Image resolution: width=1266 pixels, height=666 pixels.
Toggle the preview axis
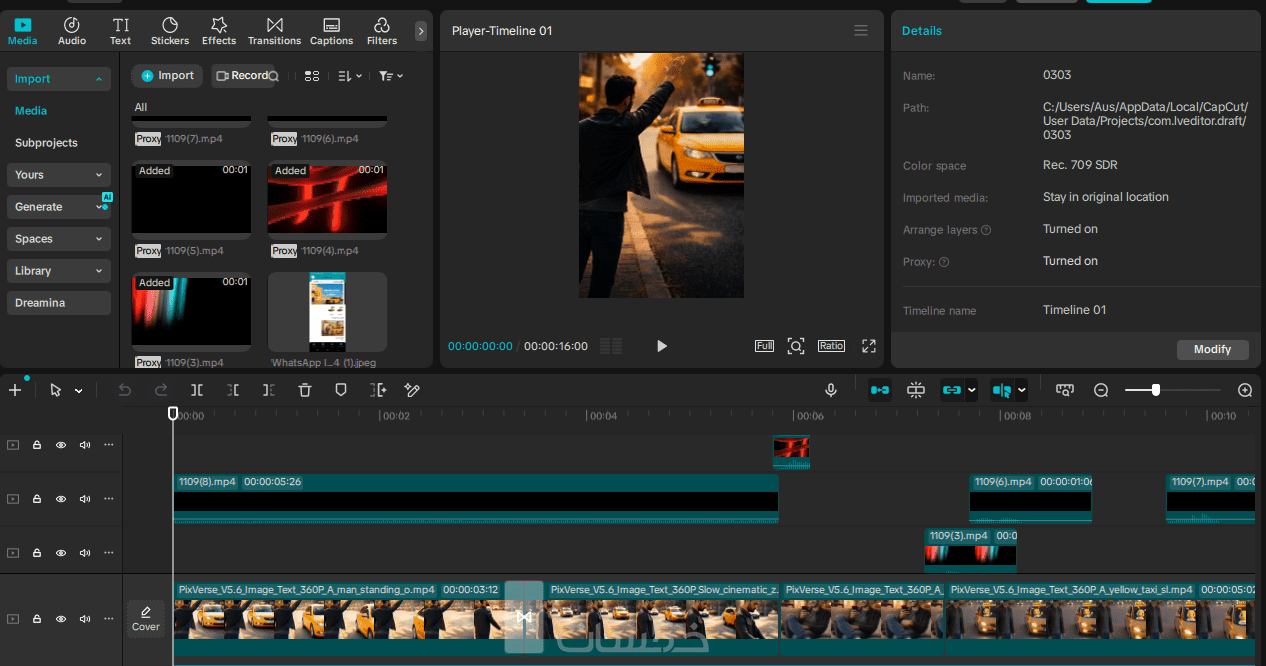1002,390
